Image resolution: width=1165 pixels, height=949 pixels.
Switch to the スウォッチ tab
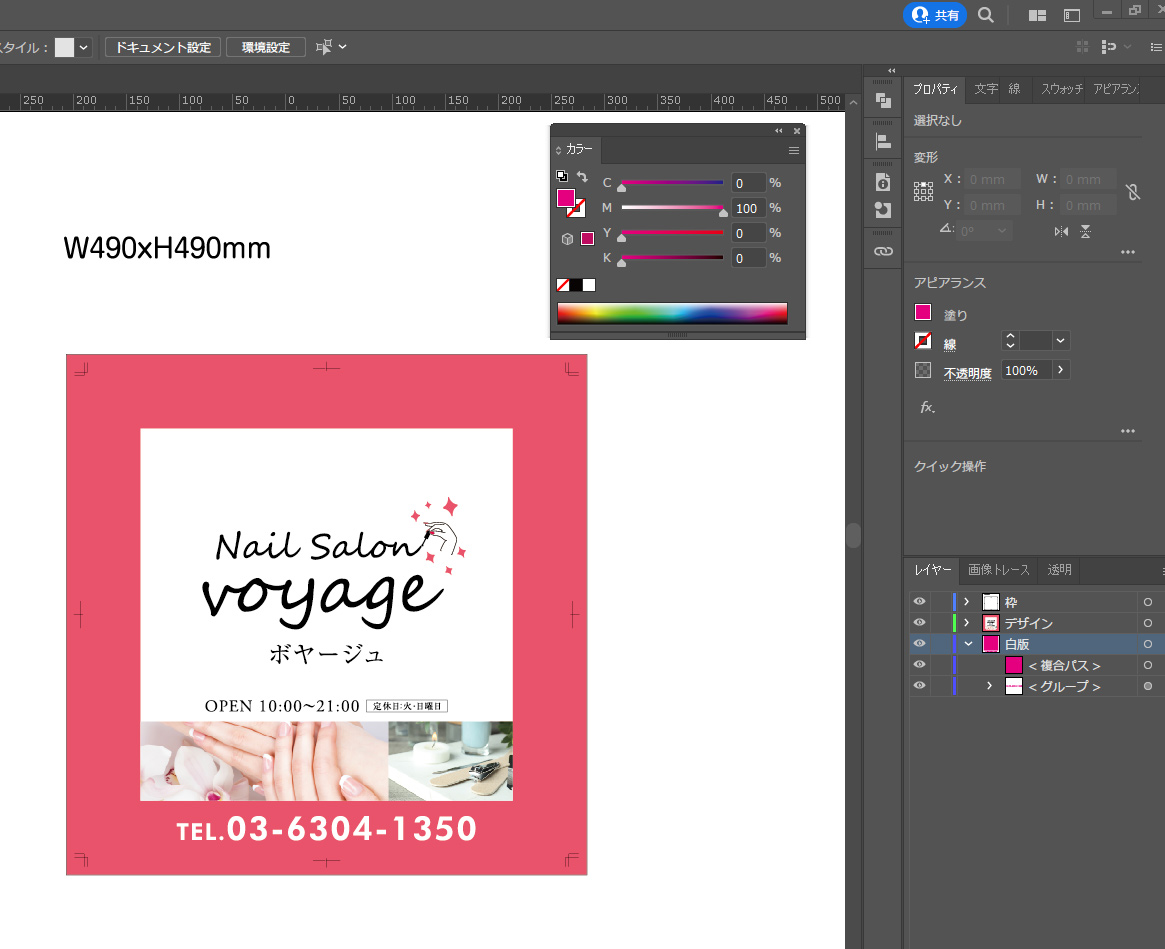(1061, 89)
